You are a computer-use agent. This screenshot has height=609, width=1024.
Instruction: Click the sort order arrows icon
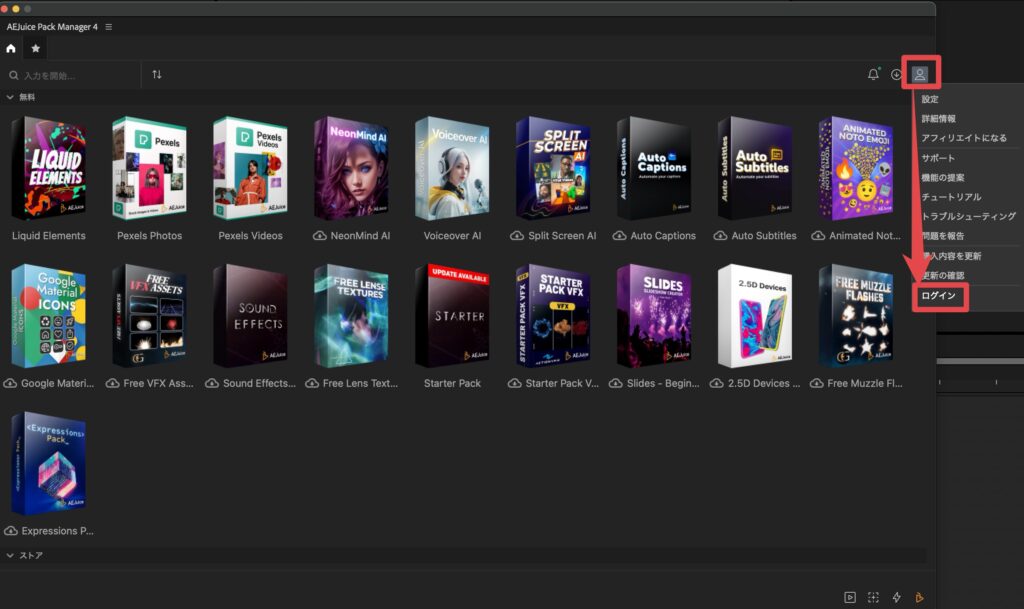coord(157,74)
